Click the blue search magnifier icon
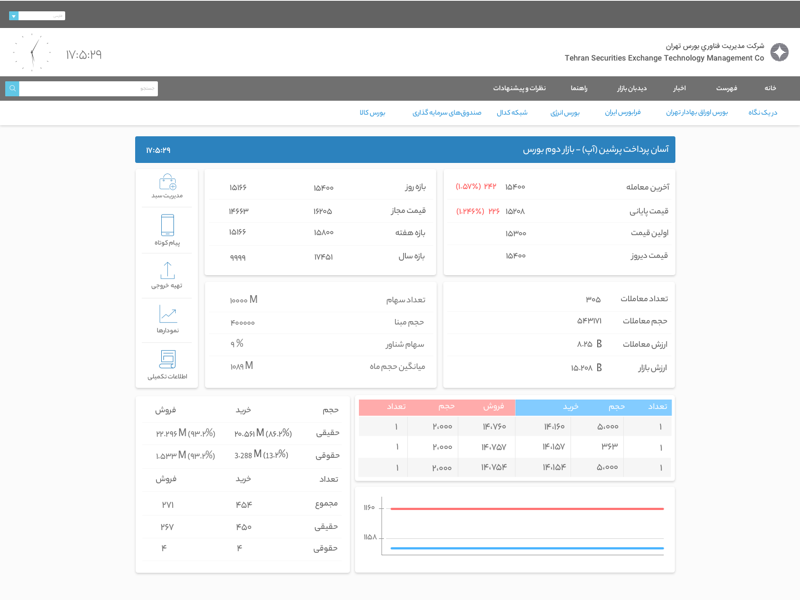 12,89
